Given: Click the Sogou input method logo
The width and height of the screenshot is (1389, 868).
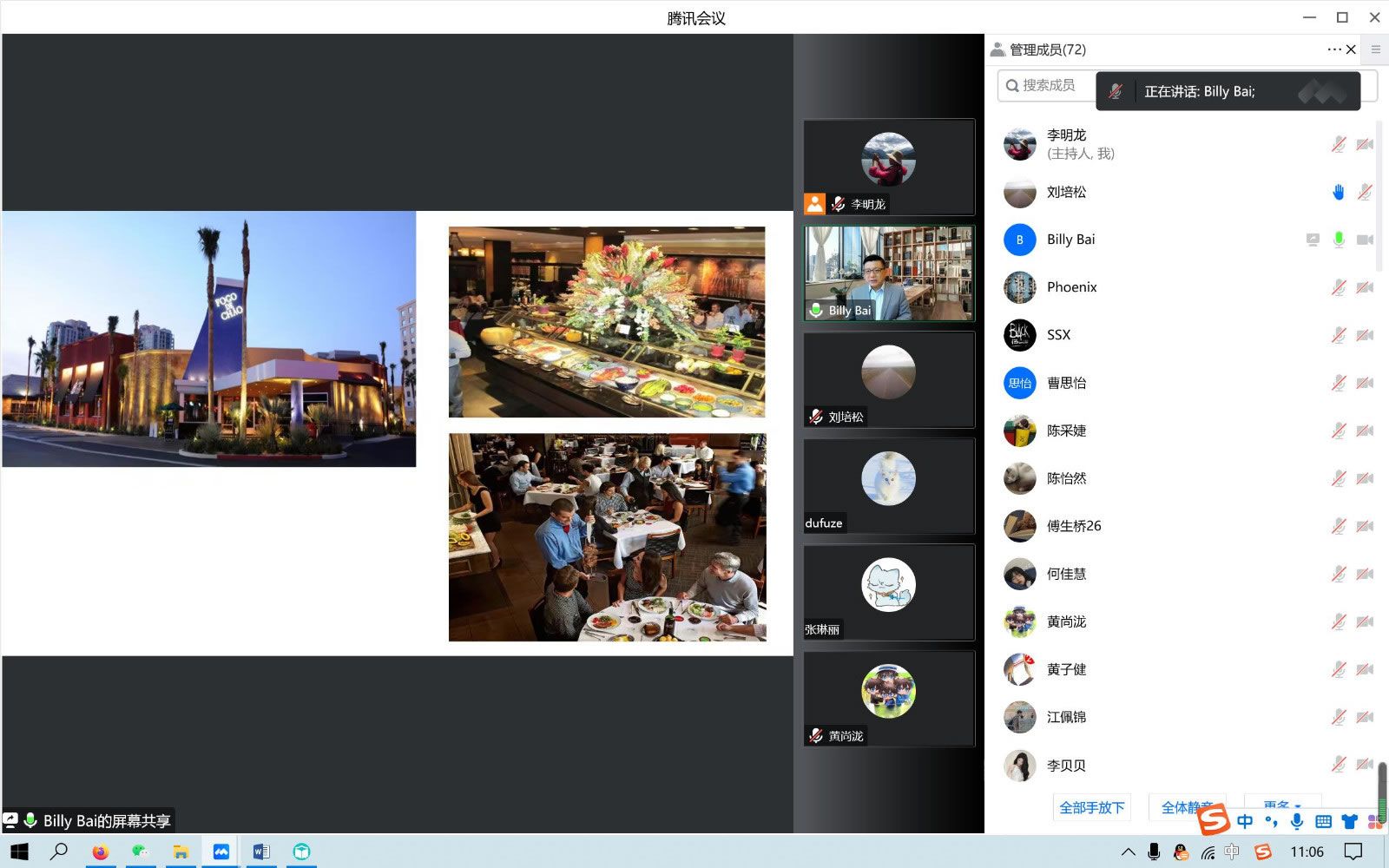Looking at the screenshot, I should (1213, 819).
